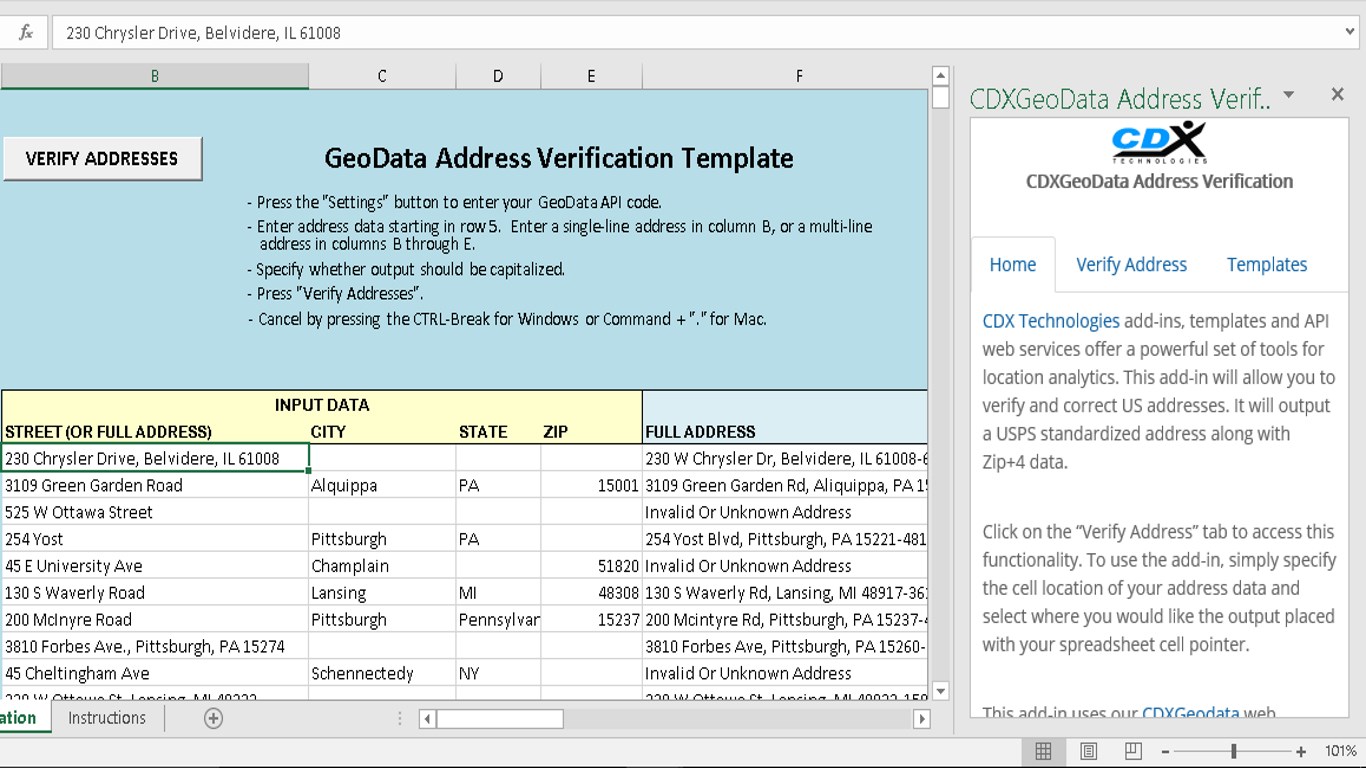Select column C header
The image size is (1366, 768).
click(382, 76)
